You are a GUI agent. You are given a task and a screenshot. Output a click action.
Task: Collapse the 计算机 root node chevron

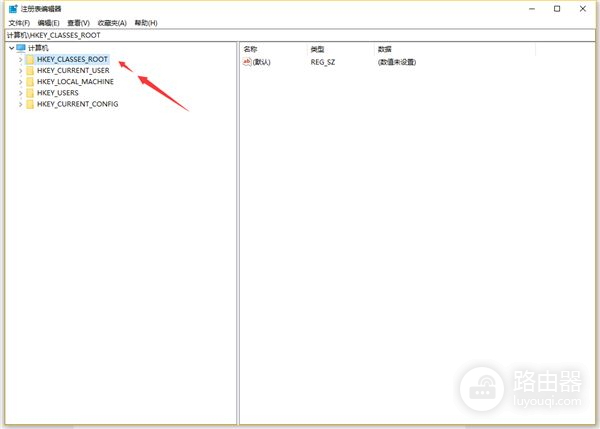click(x=11, y=48)
